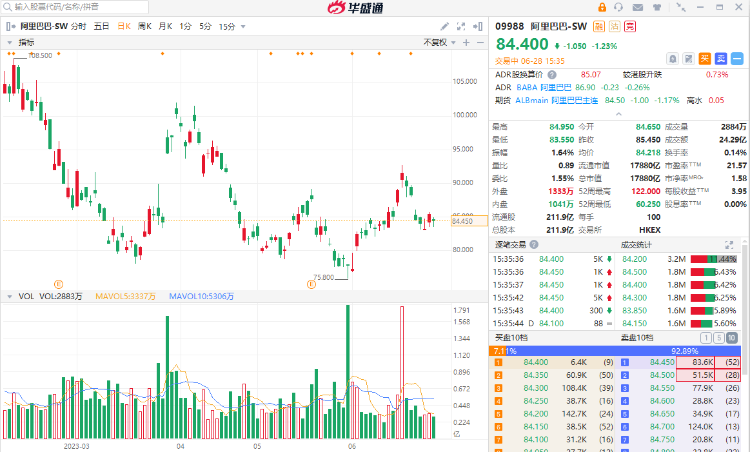750x452 pixels.
Task: Select the 15分 fifteen-minute tab
Action: point(227,26)
